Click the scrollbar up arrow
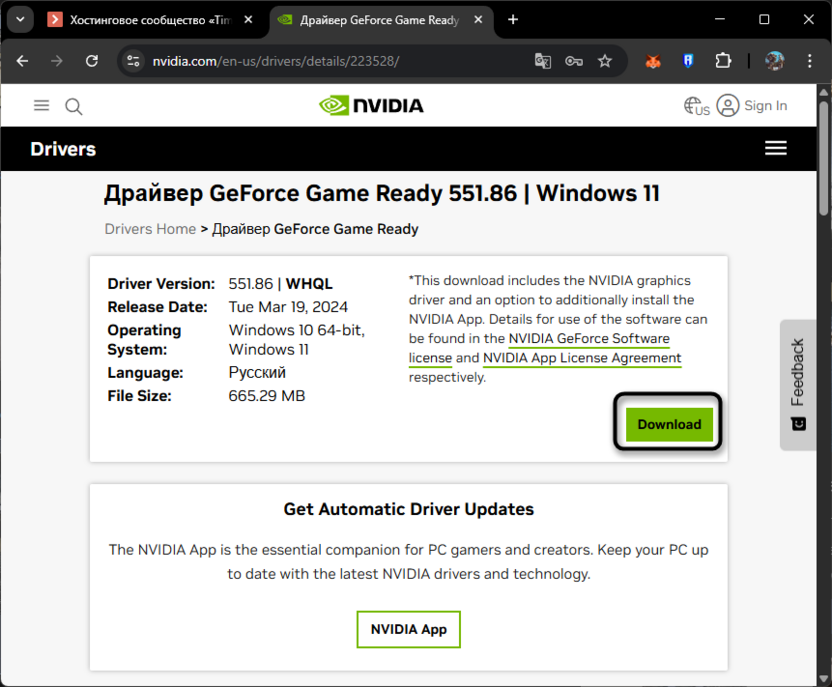The height and width of the screenshot is (687, 832). pos(824,92)
